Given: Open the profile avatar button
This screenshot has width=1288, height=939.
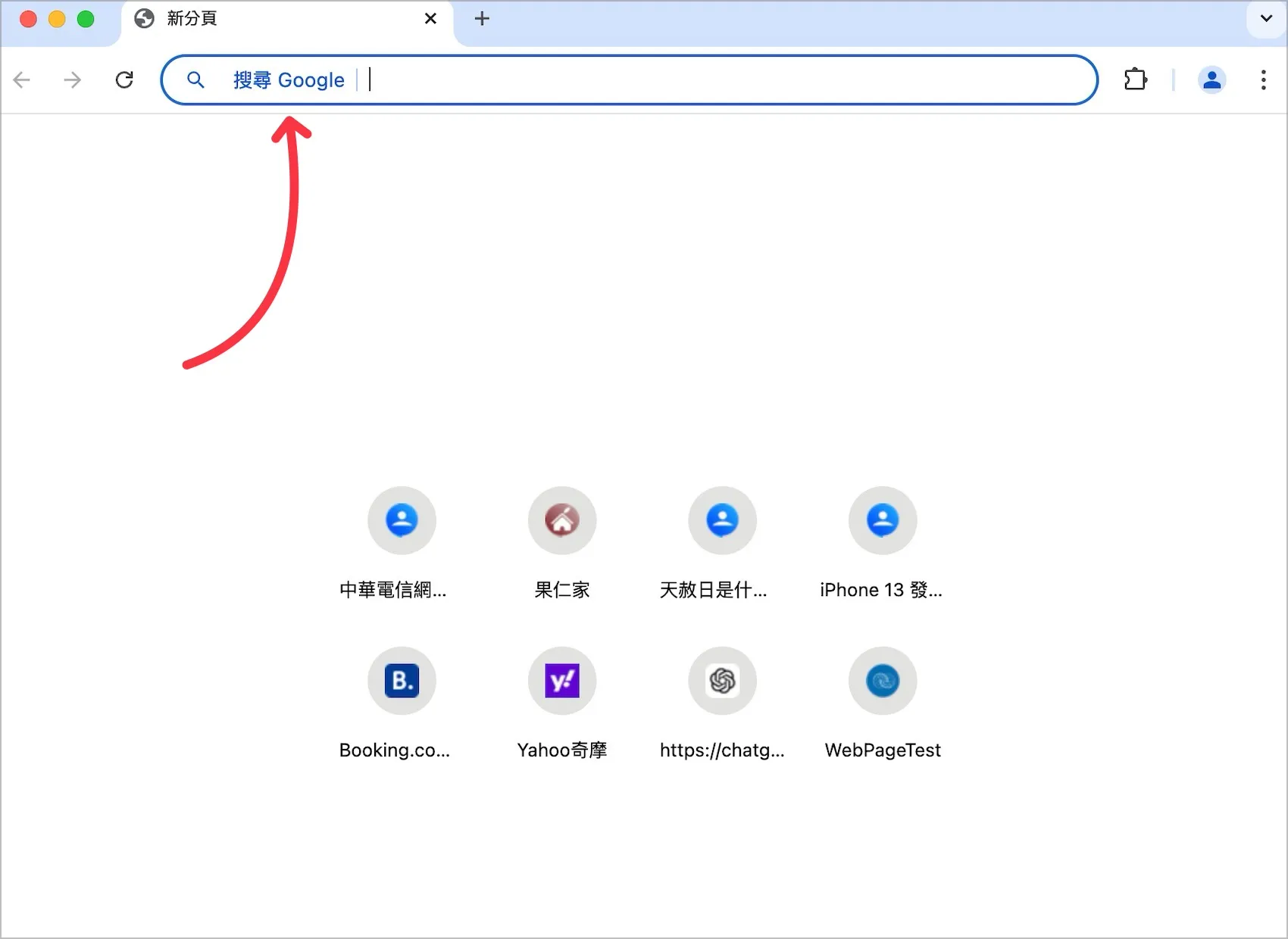Looking at the screenshot, I should pyautogui.click(x=1211, y=80).
